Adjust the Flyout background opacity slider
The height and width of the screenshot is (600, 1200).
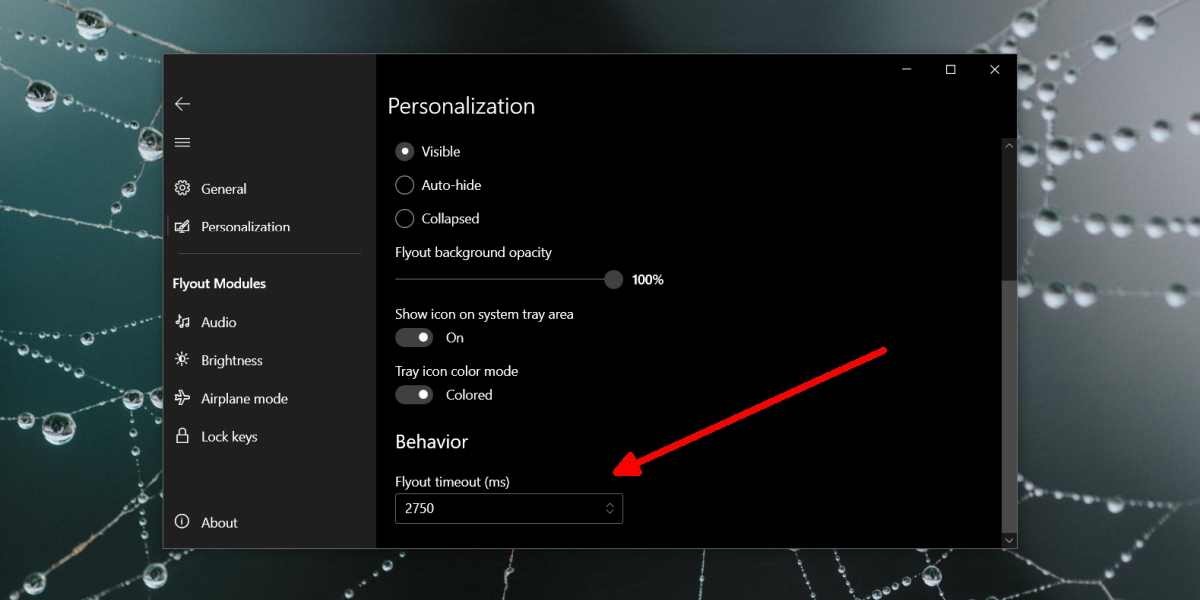coord(613,280)
